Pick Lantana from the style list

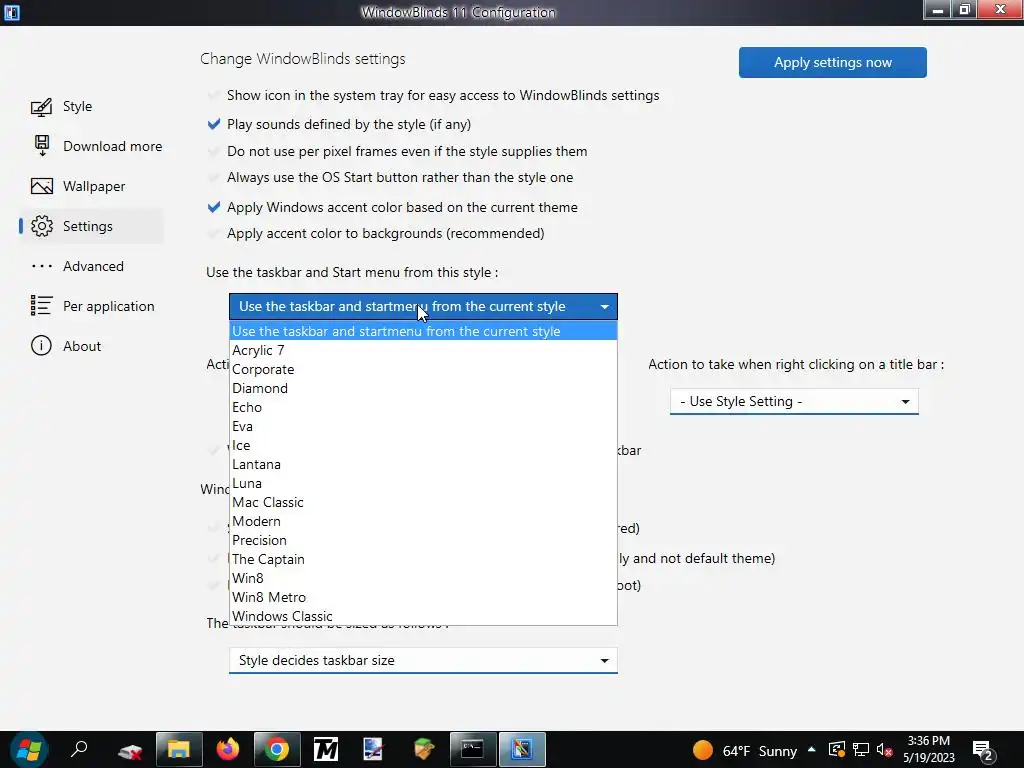click(423, 464)
